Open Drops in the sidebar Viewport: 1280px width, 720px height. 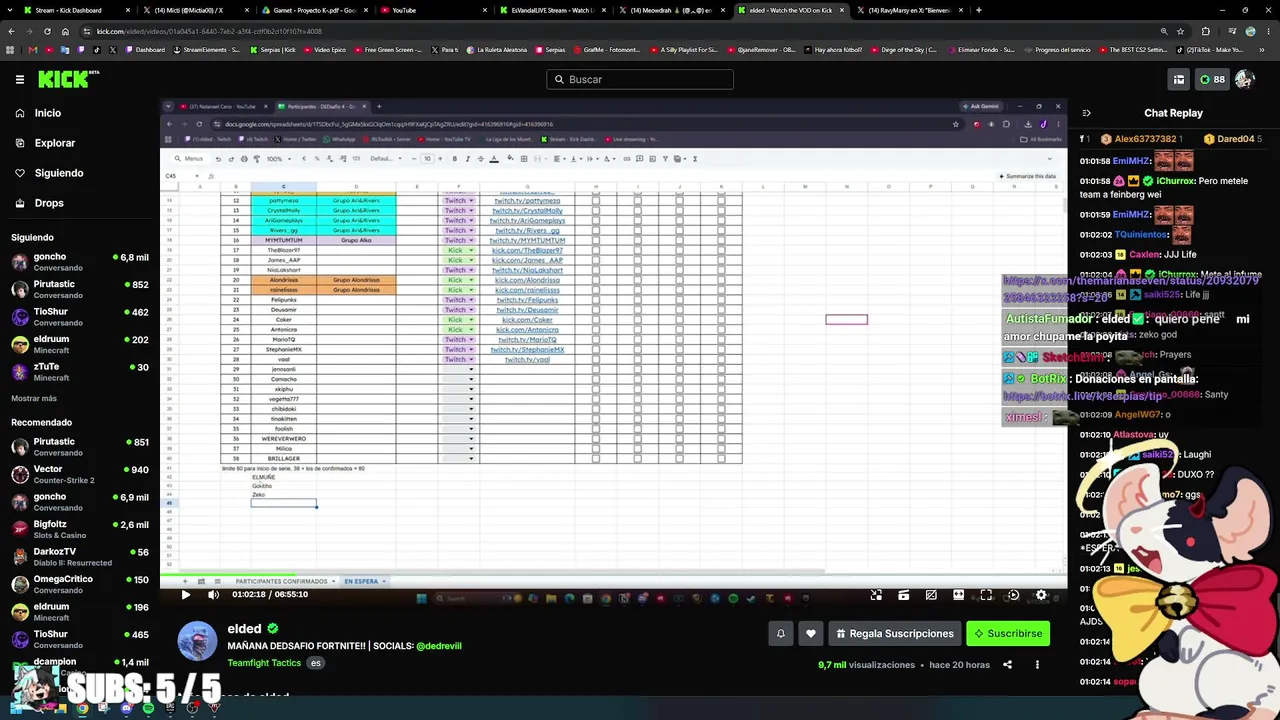(49, 203)
